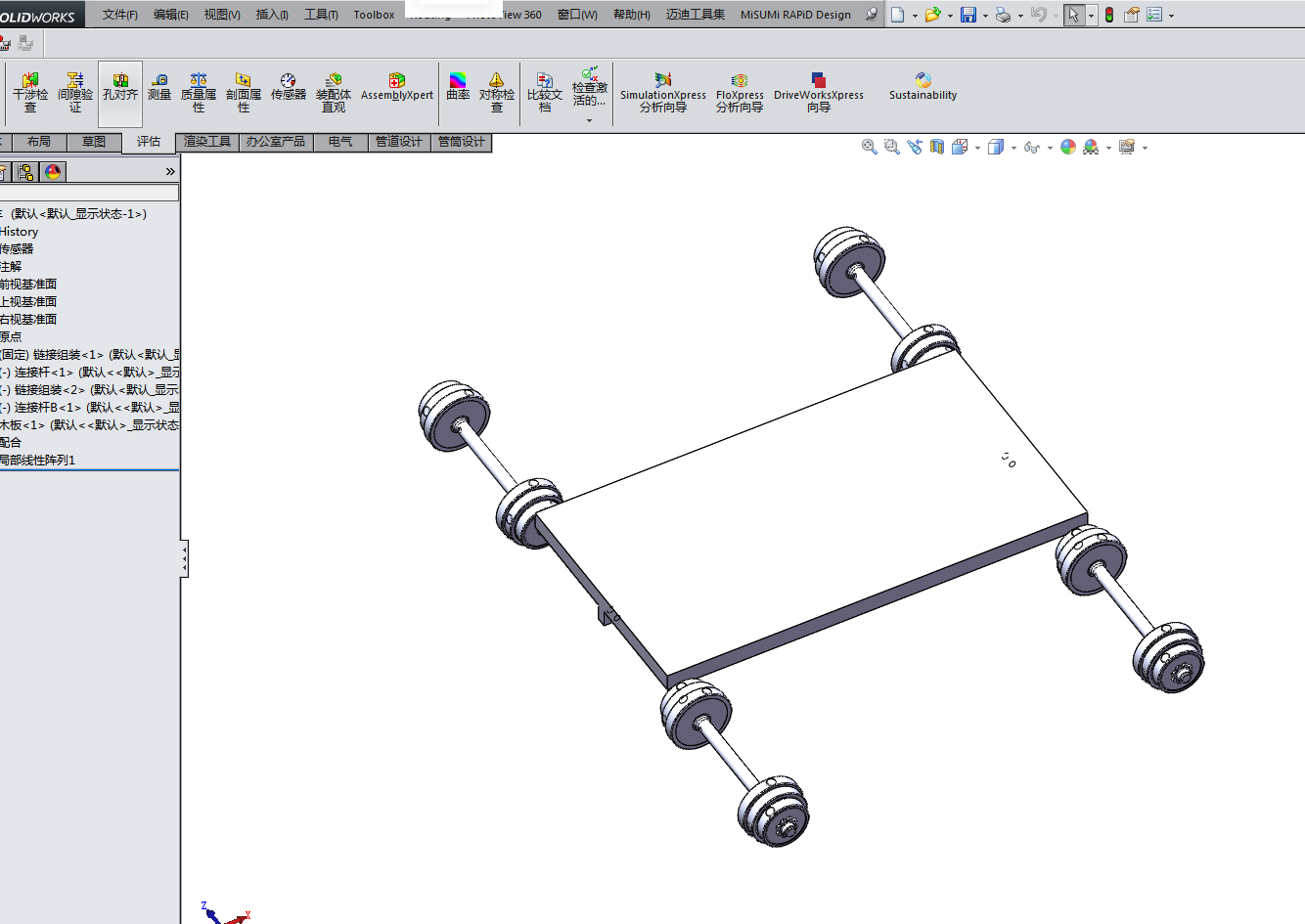Screen dimensions: 1305x924
Task: Start SimulationXpress analysis wizard
Action: click(x=663, y=93)
